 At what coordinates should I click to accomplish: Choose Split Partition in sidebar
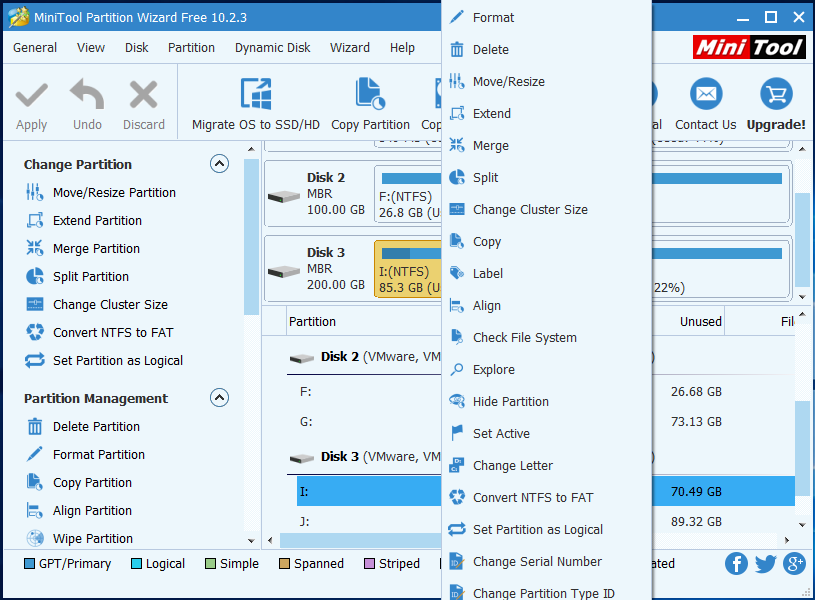(x=77, y=277)
